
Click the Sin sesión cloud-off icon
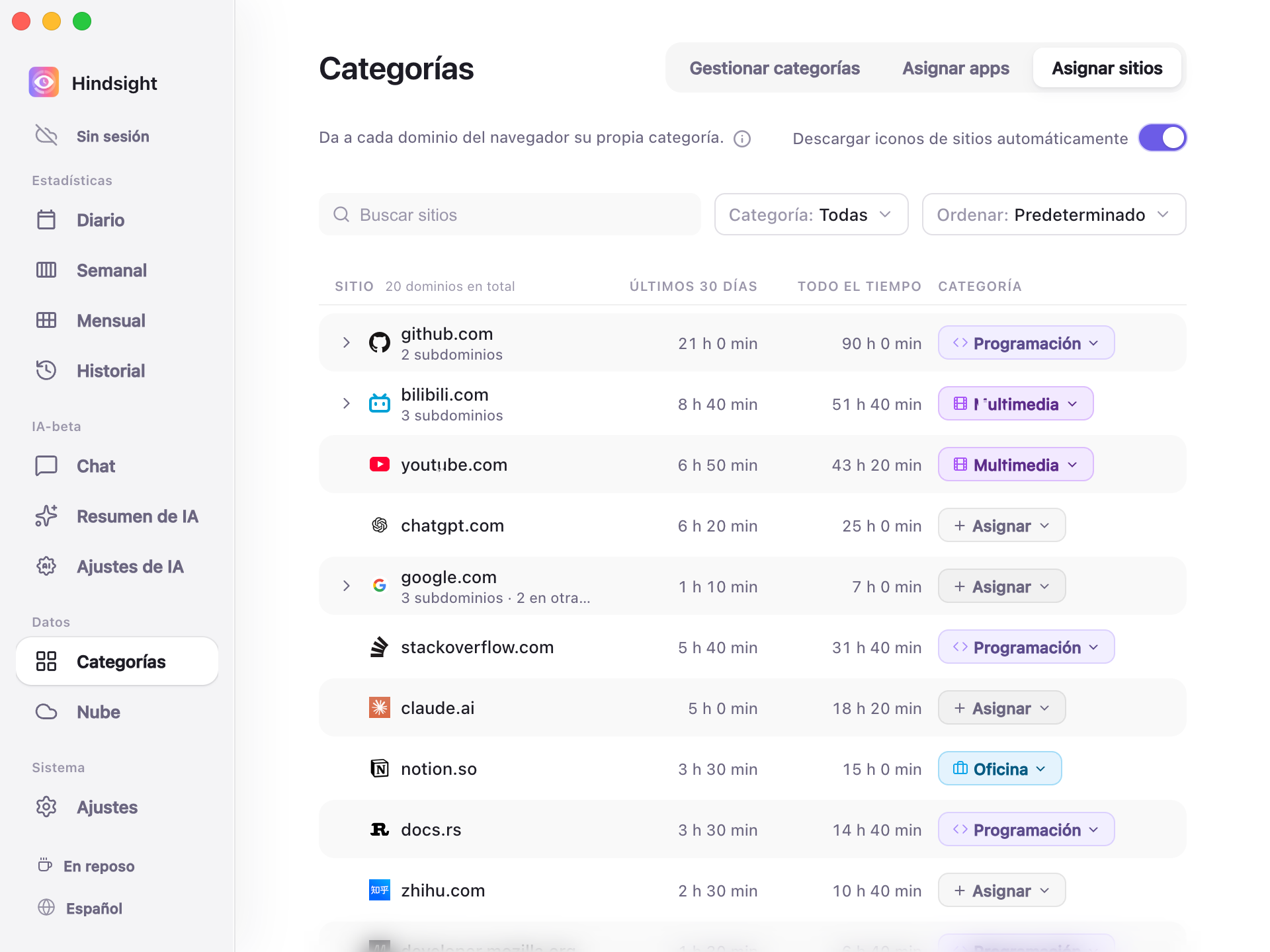click(x=46, y=136)
